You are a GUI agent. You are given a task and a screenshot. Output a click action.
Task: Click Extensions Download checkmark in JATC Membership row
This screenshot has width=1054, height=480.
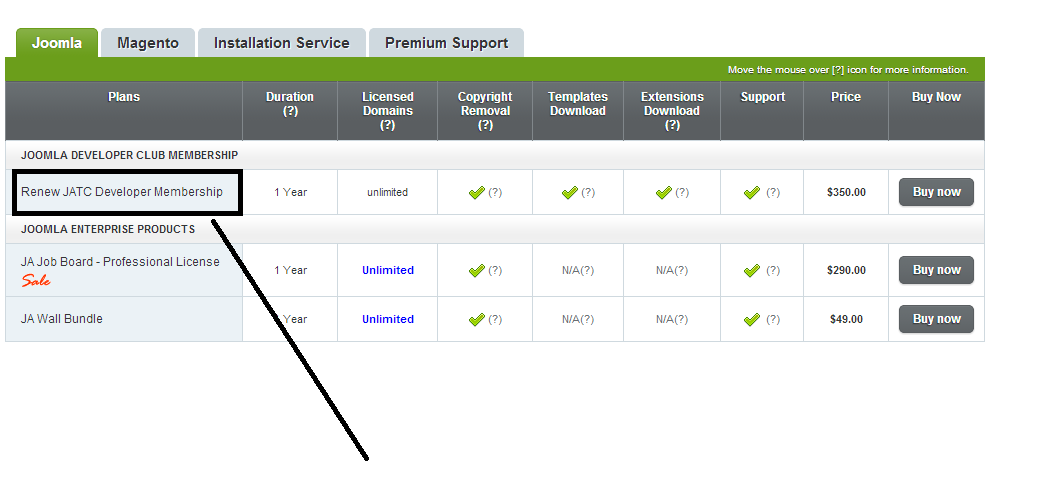coord(663,193)
